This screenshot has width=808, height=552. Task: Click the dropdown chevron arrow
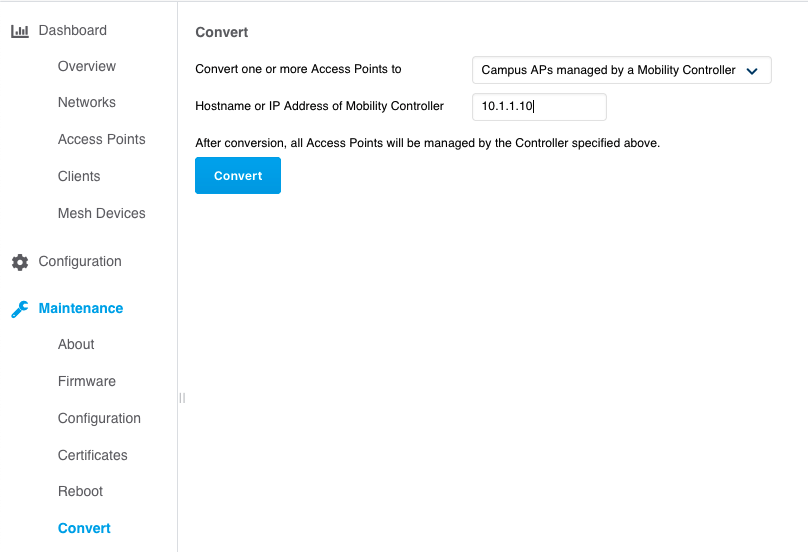pos(752,71)
